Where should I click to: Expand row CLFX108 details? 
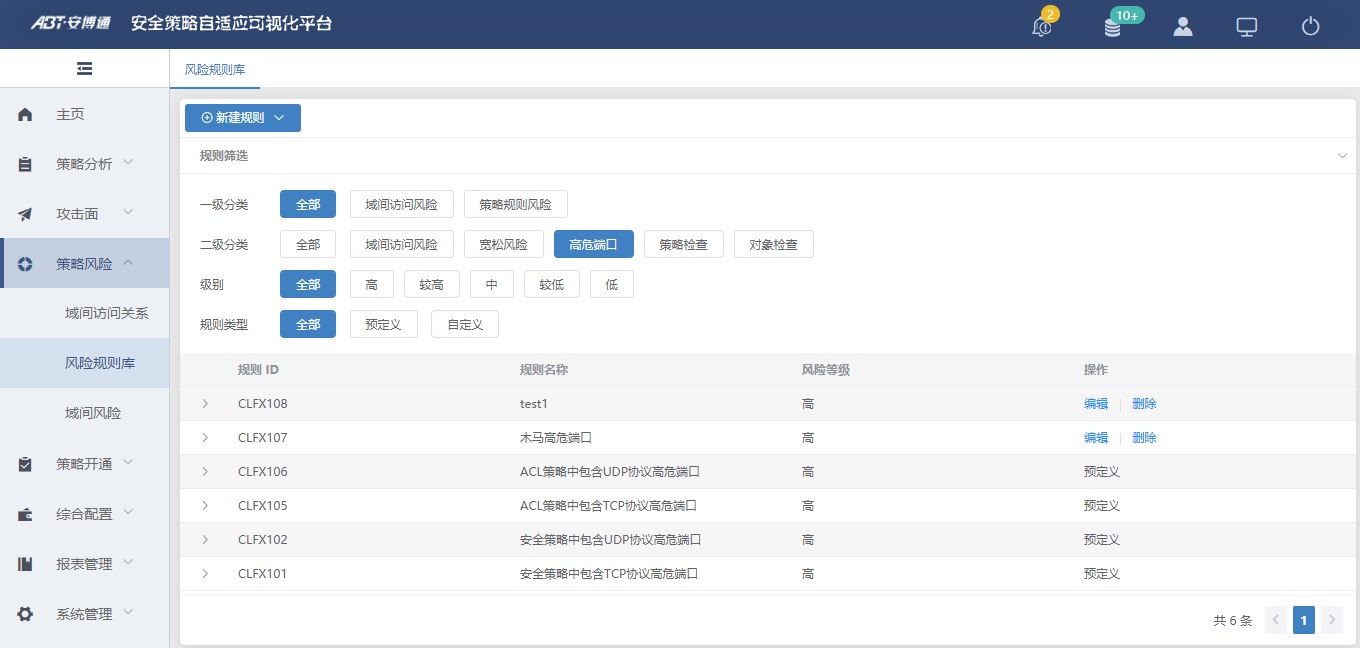[205, 404]
